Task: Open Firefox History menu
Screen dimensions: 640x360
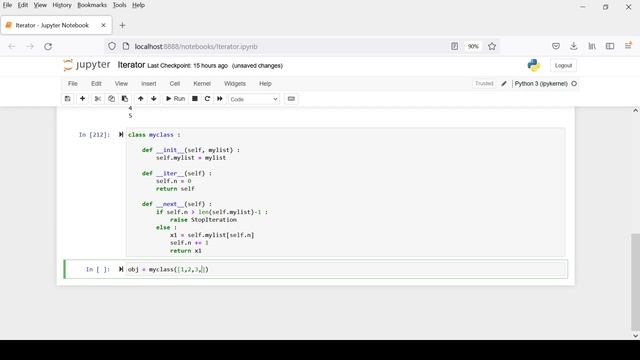Action: pos(62,5)
